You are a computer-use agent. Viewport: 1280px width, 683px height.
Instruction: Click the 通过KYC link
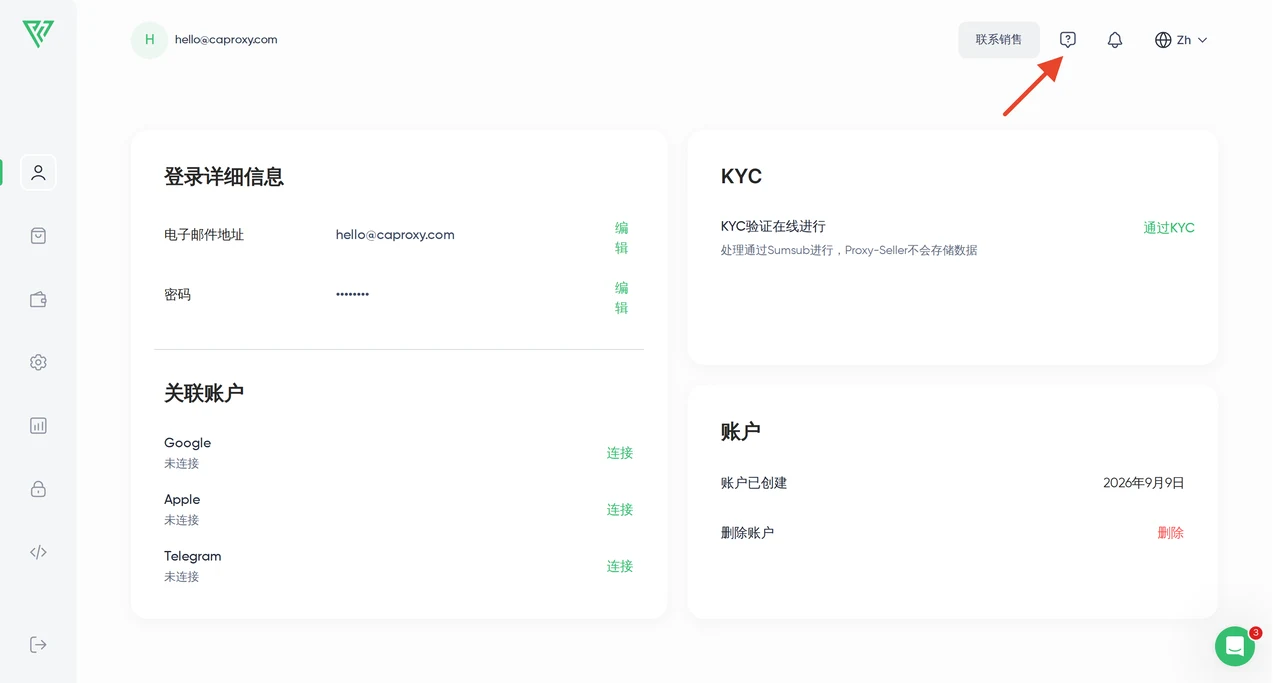tap(1169, 228)
